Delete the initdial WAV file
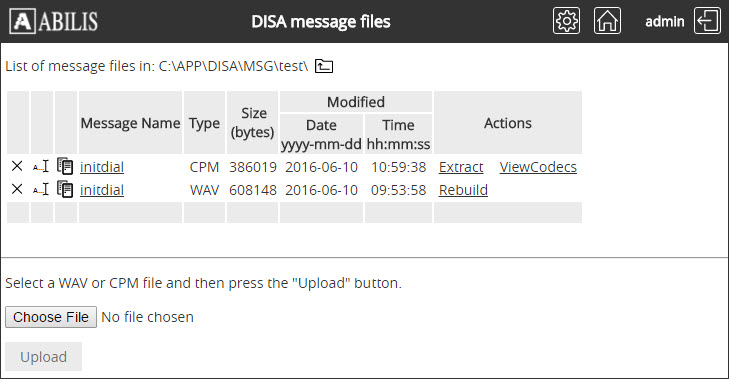Image resolution: width=729 pixels, height=379 pixels. (x=17, y=189)
